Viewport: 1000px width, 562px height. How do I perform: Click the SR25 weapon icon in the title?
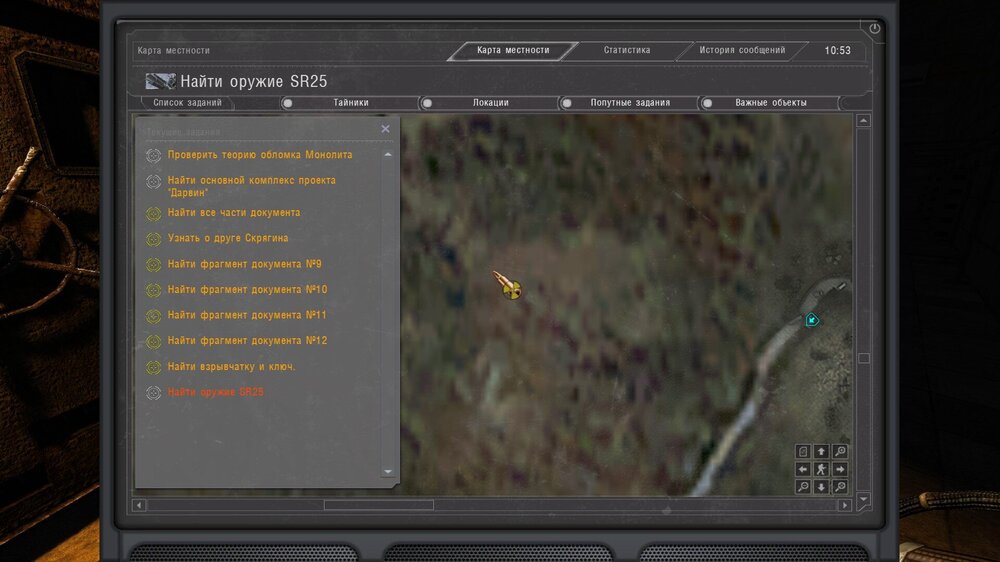coord(160,81)
